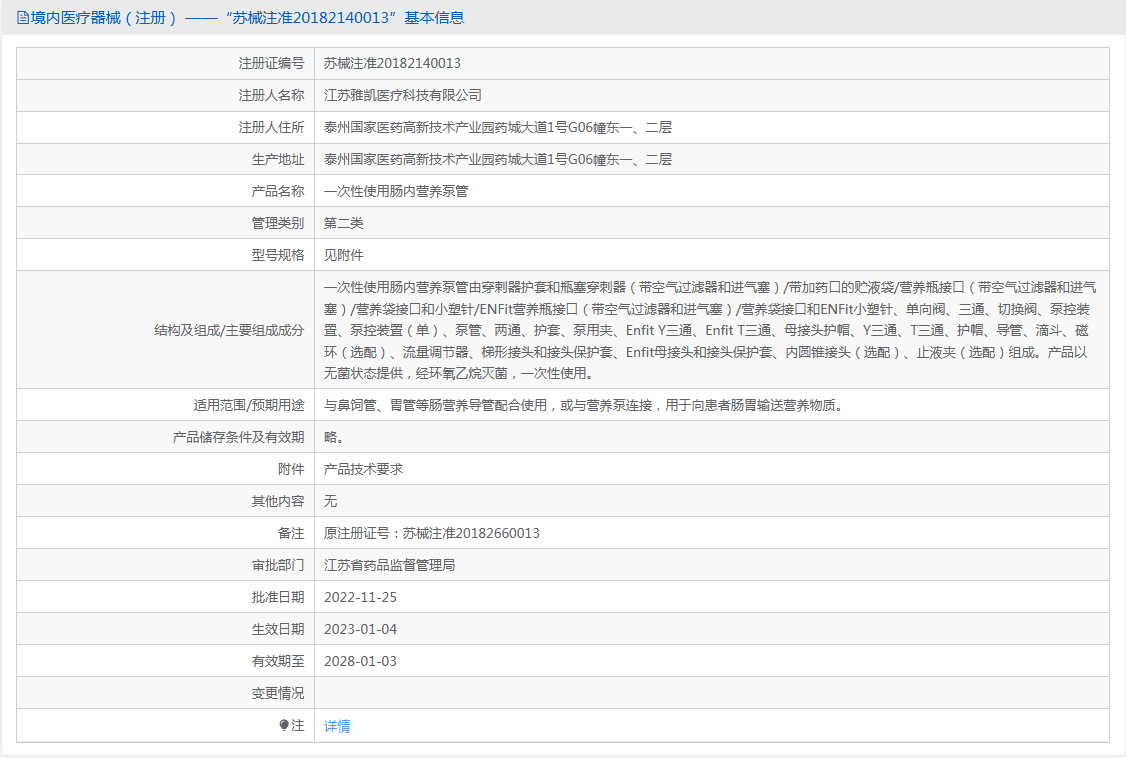Select the approval date 2022-11-25
This screenshot has height=758, width=1126.
(360, 597)
